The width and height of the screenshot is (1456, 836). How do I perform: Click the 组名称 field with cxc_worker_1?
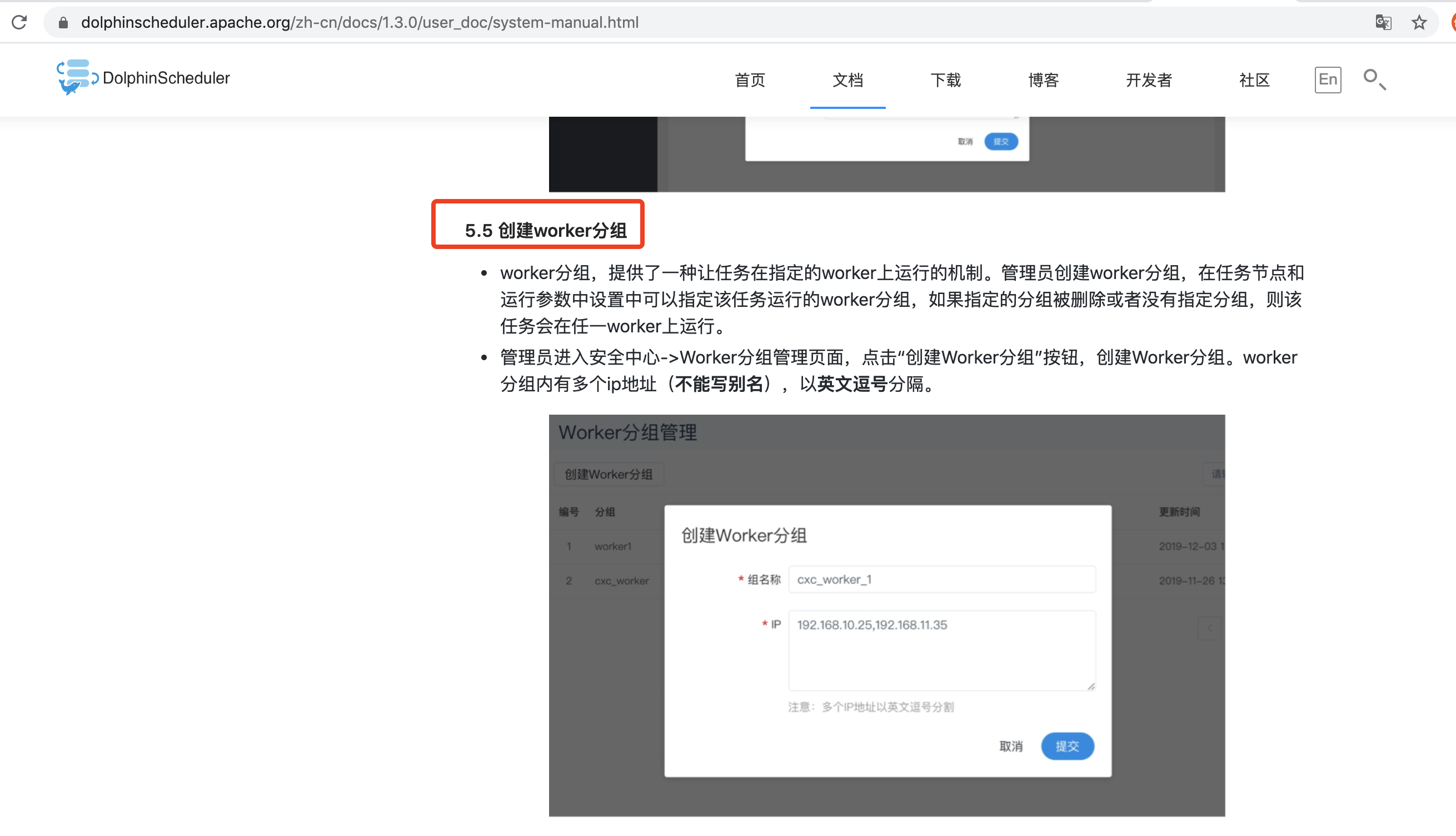[x=941, y=579]
